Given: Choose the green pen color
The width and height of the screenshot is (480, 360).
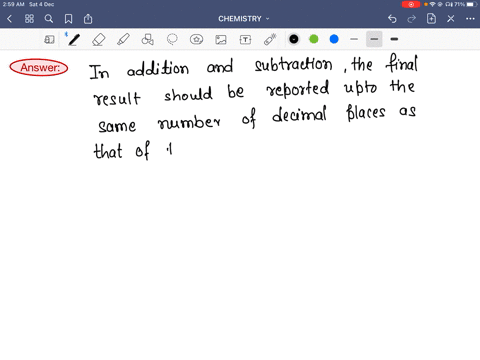Looking at the screenshot, I should 314,39.
